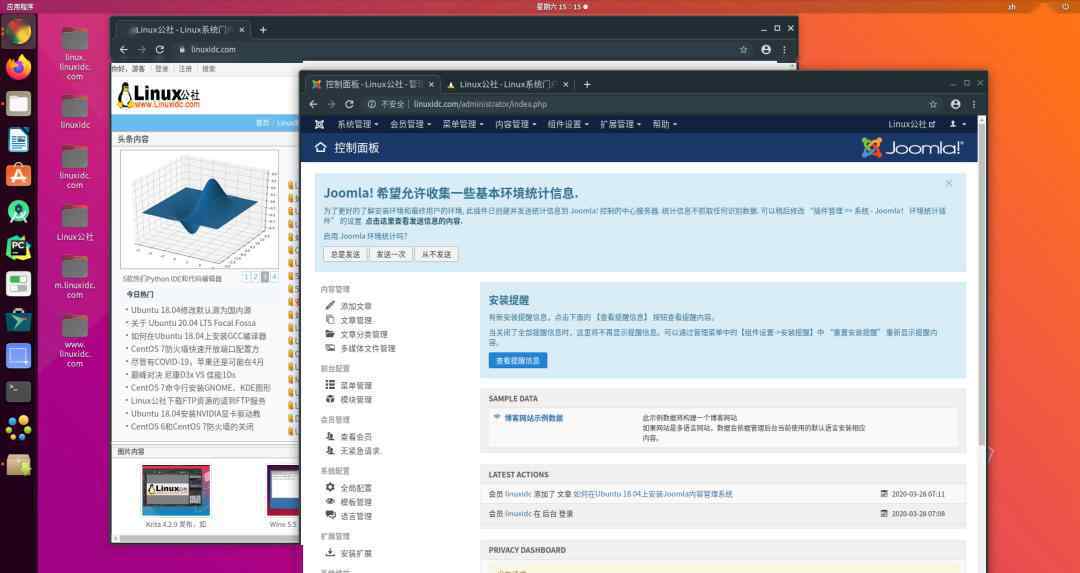The height and width of the screenshot is (573, 1080).
Task: Click the Joomla window vertical scrollbar
Action: pyautogui.click(x=981, y=282)
